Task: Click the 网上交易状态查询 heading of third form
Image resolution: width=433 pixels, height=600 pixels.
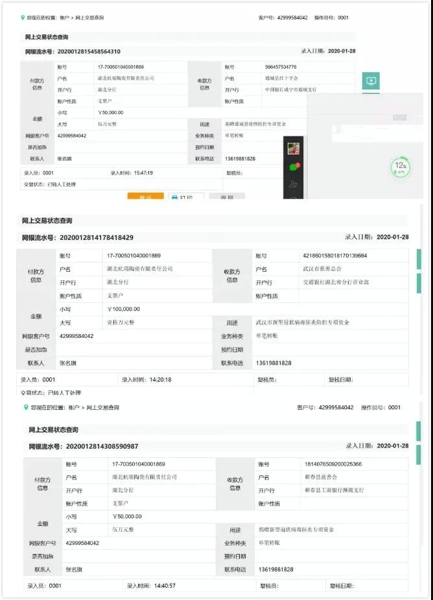Action: point(54,430)
